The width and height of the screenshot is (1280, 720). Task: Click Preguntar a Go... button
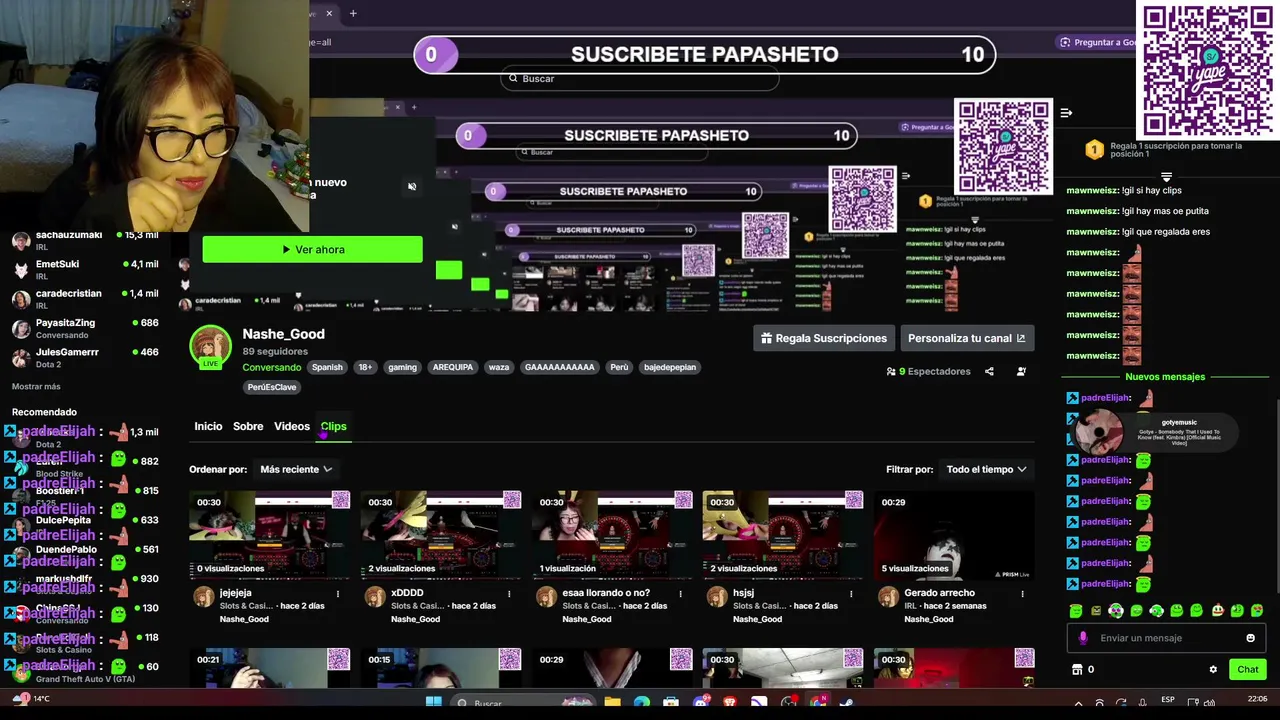click(x=1098, y=42)
